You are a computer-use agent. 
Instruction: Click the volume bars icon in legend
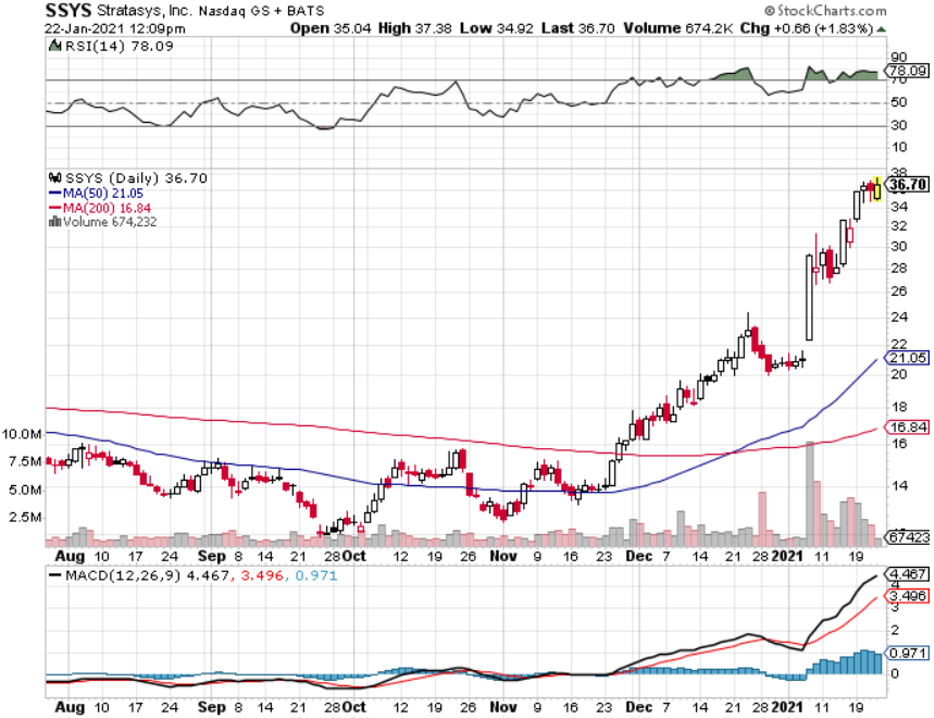[x=54, y=222]
